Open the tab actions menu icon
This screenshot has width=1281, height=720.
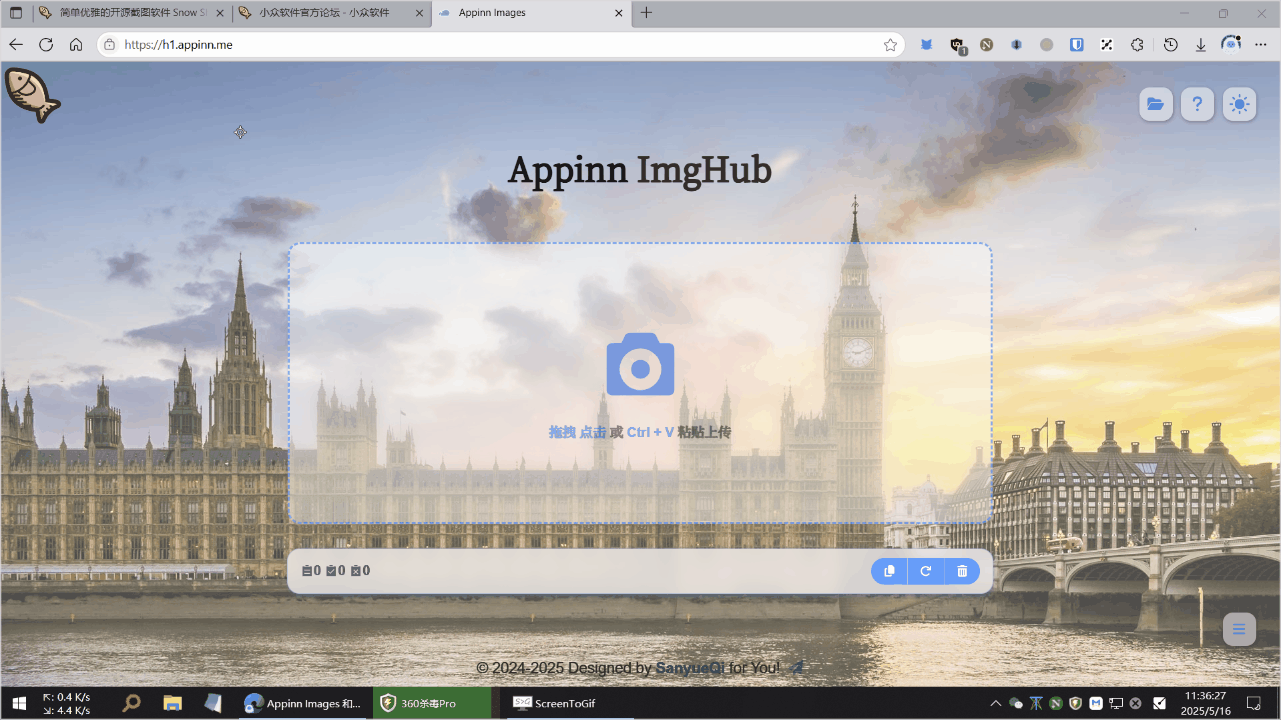coord(16,13)
